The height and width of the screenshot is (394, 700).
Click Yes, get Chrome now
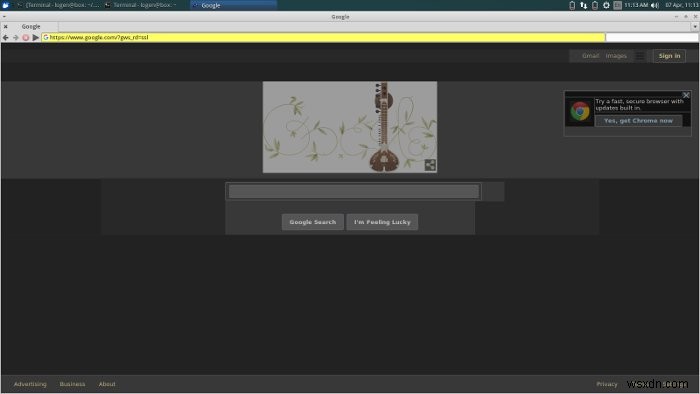pyautogui.click(x=638, y=120)
